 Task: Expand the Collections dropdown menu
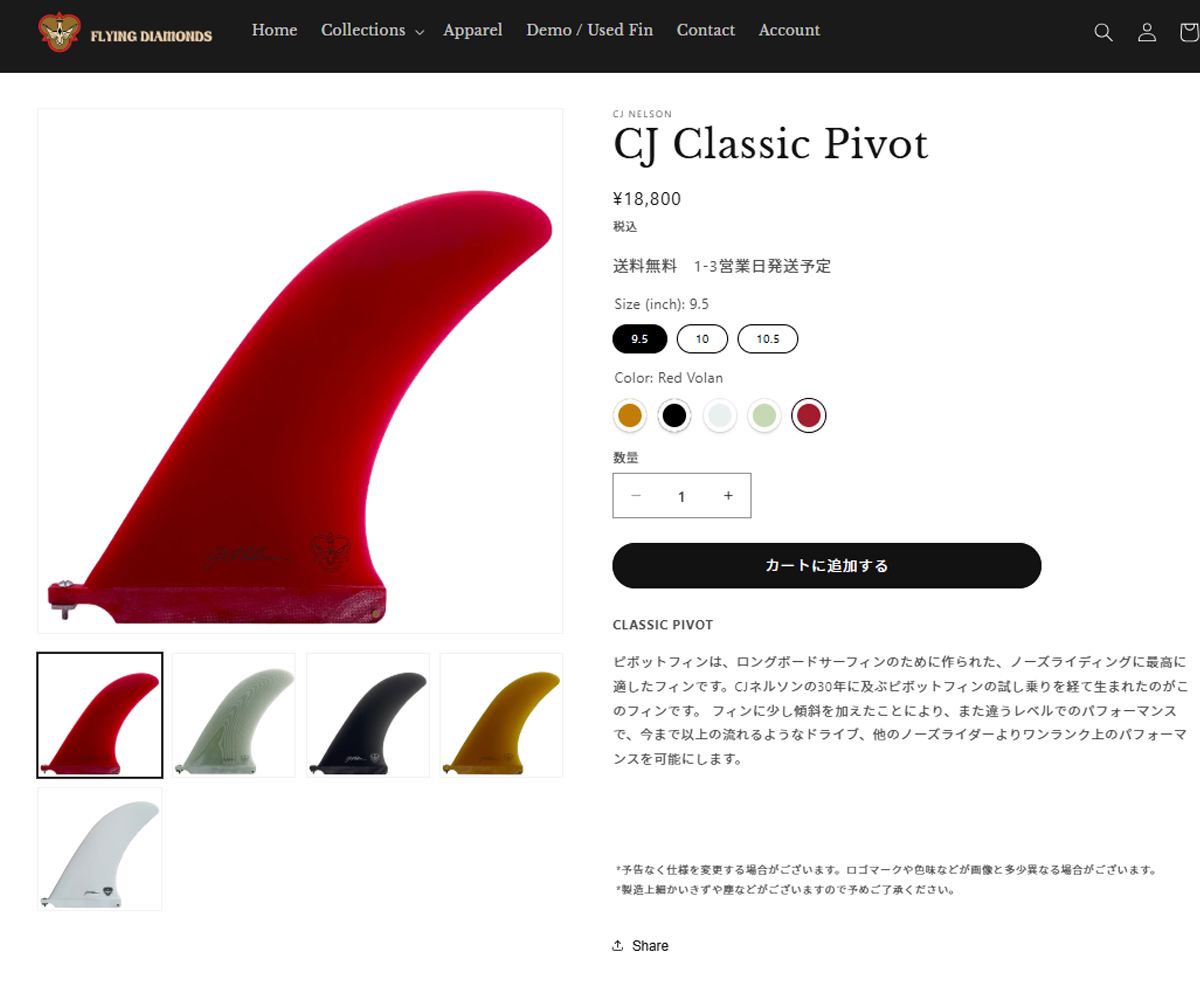(x=372, y=30)
